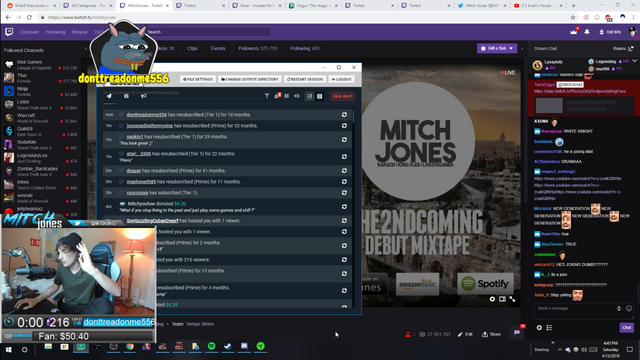Open chat settings gear
The image size is (640, 360).
pyautogui.click(x=539, y=327)
